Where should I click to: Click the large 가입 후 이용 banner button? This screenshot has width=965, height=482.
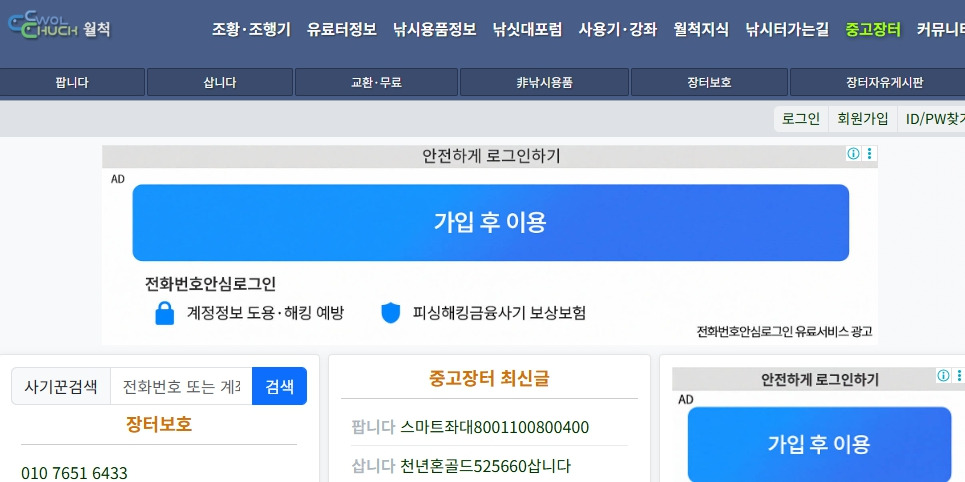pyautogui.click(x=491, y=222)
